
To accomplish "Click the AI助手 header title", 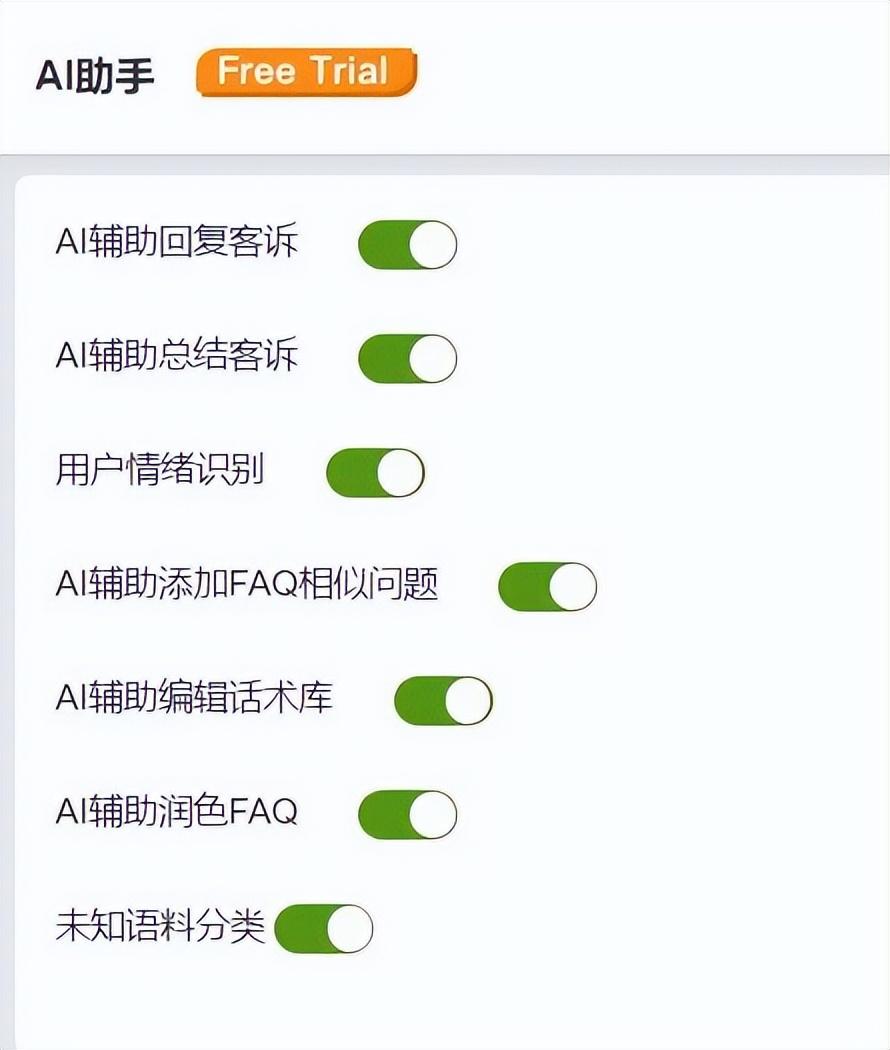I will coord(95,76).
